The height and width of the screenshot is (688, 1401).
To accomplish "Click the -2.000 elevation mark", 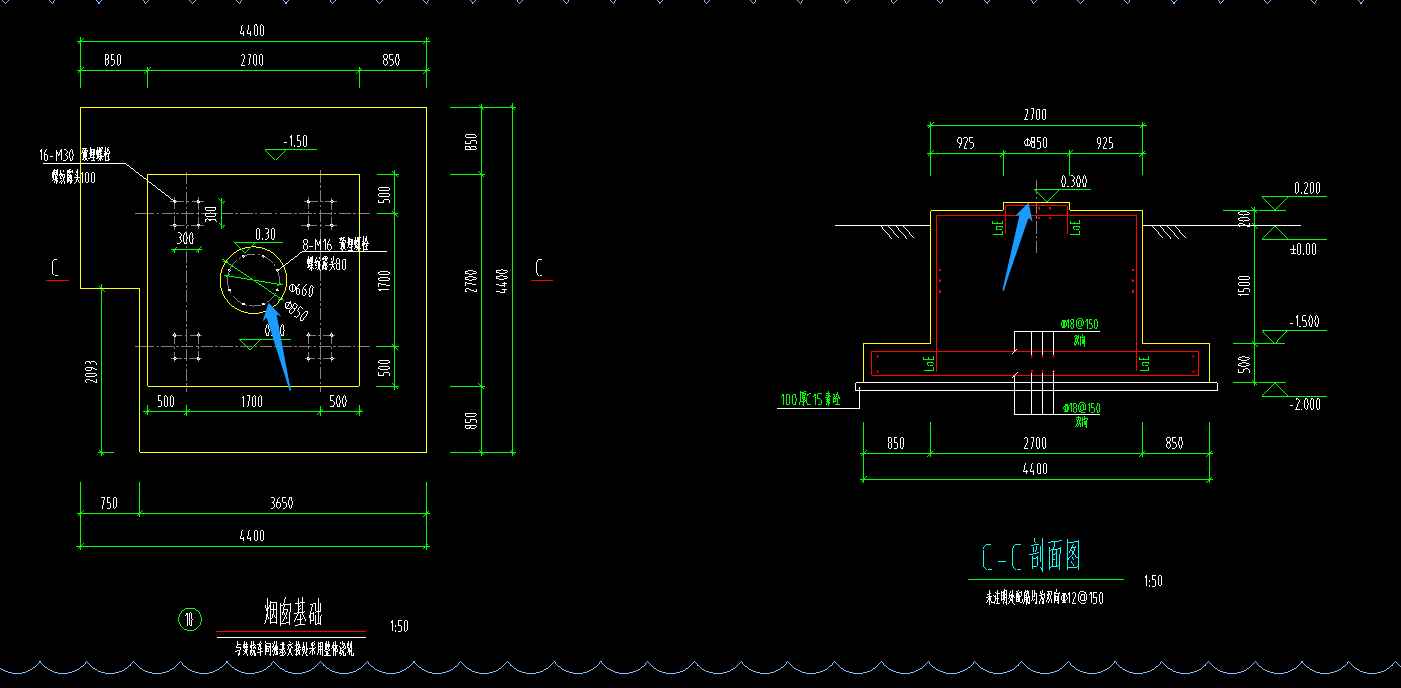I will click(x=1304, y=404).
